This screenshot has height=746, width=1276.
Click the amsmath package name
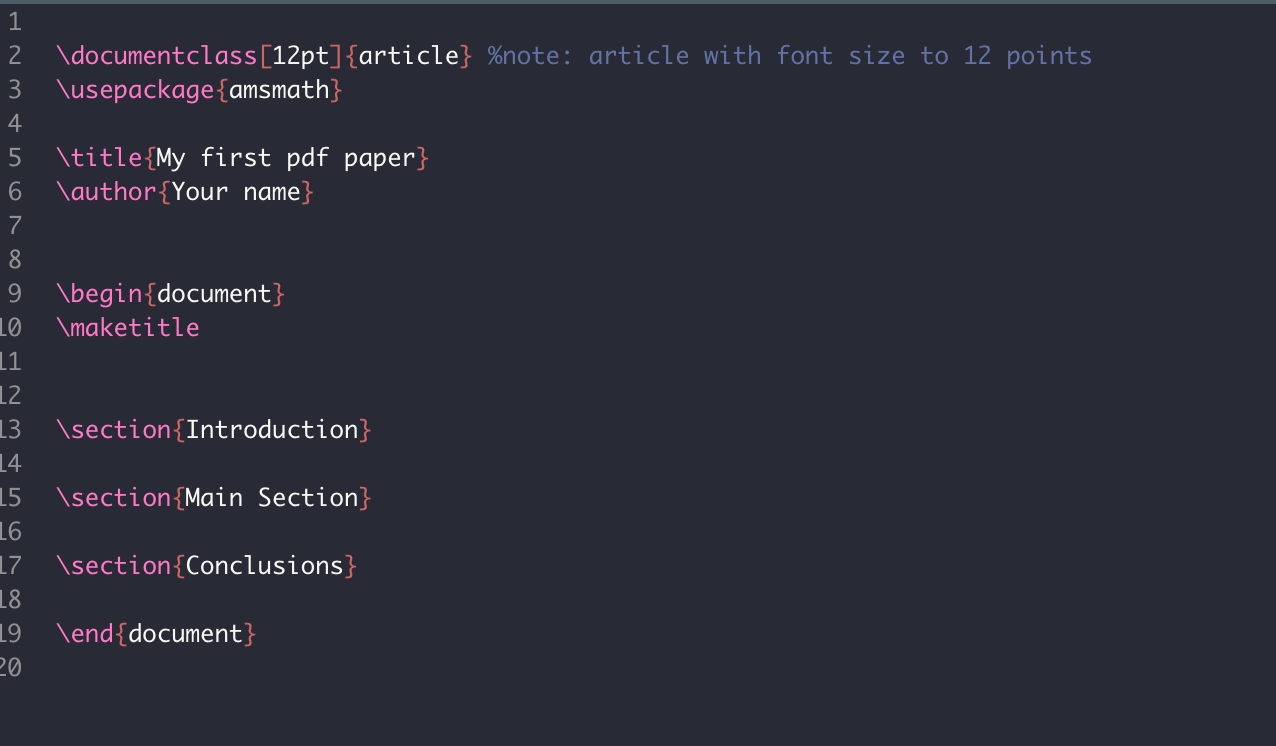[x=279, y=90]
